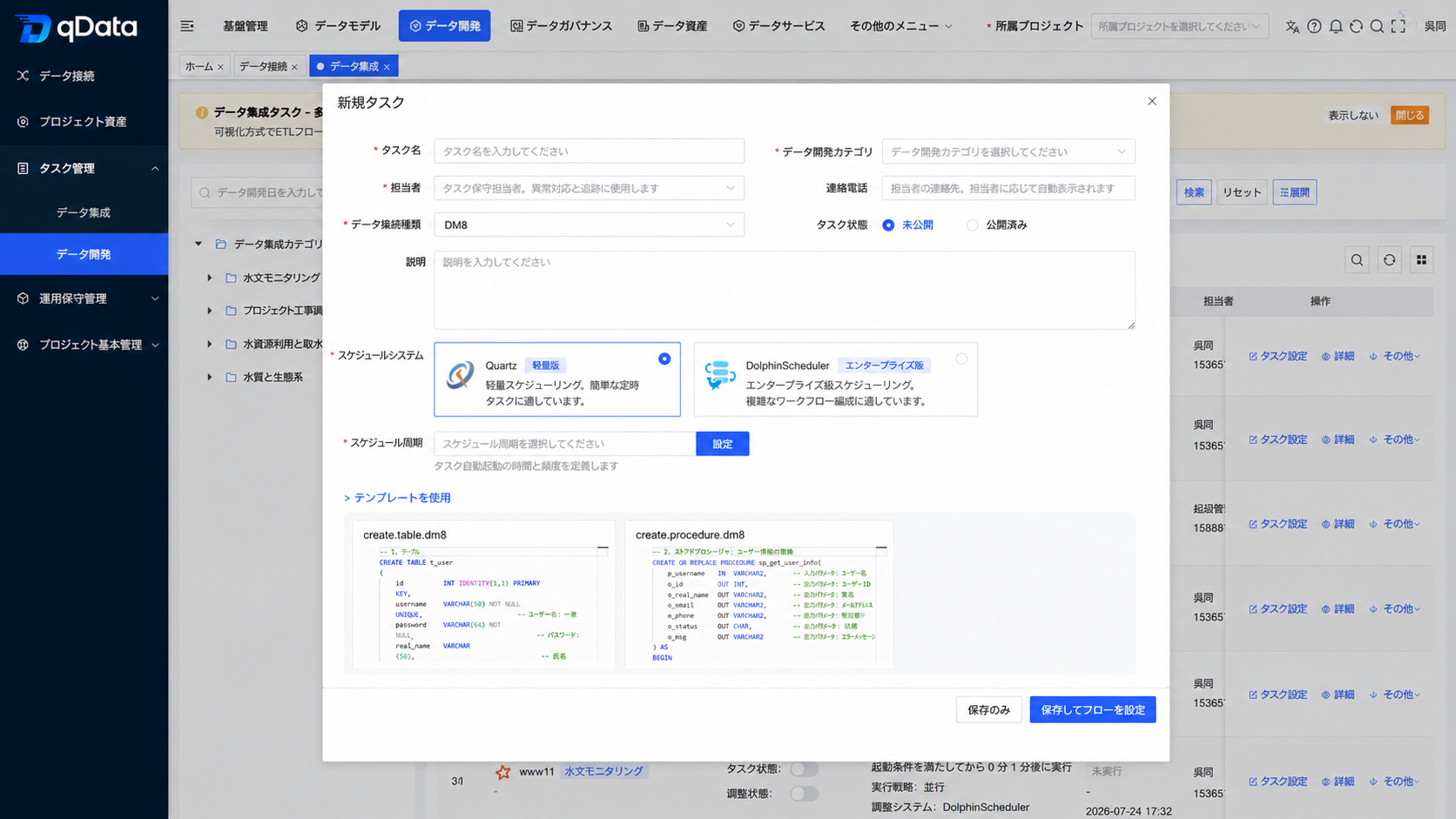Image resolution: width=1456 pixels, height=819 pixels.
Task: Click the 連絡電話 input field
Action: click(x=1008, y=188)
